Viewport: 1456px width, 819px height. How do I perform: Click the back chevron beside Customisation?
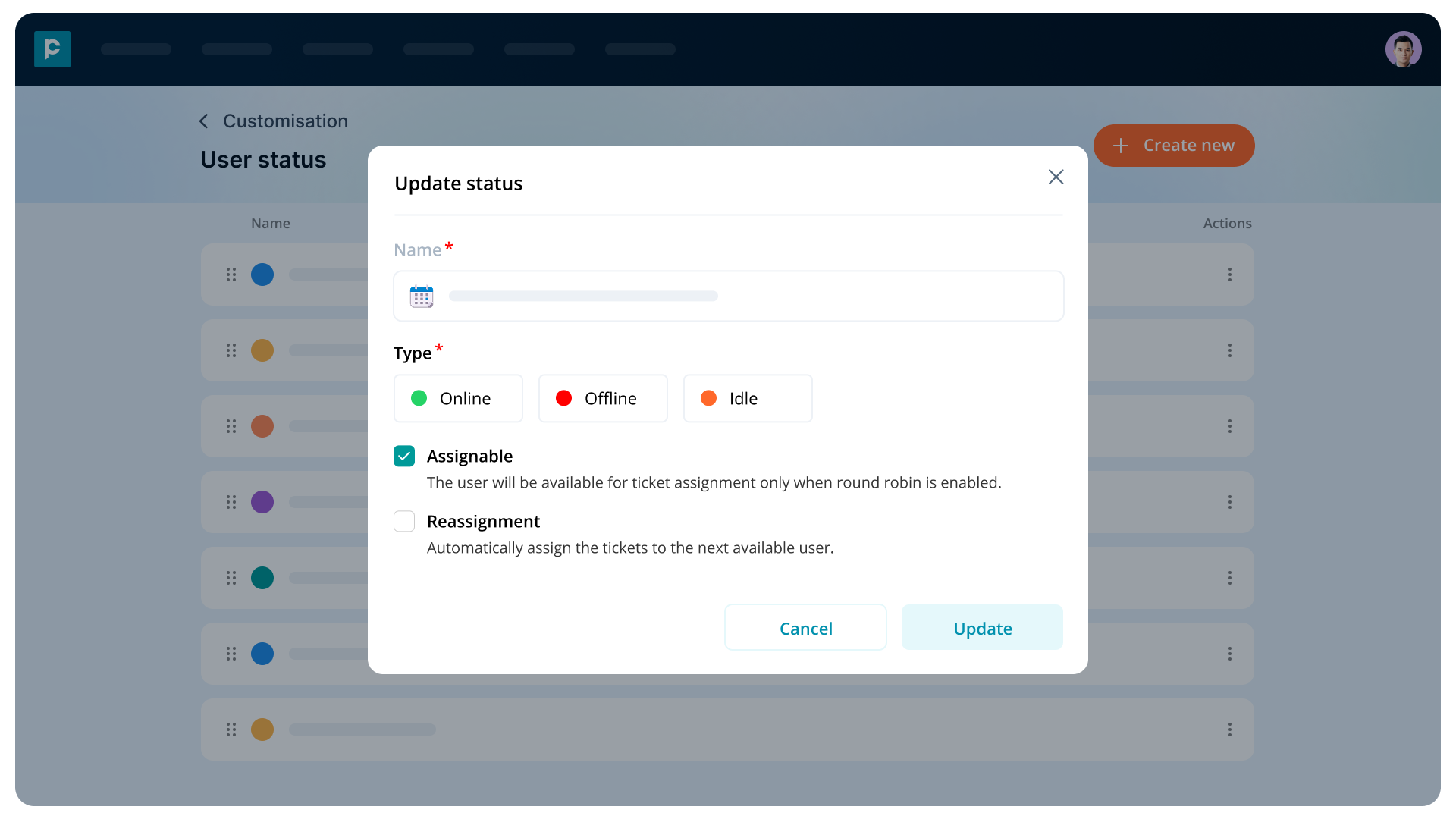203,121
